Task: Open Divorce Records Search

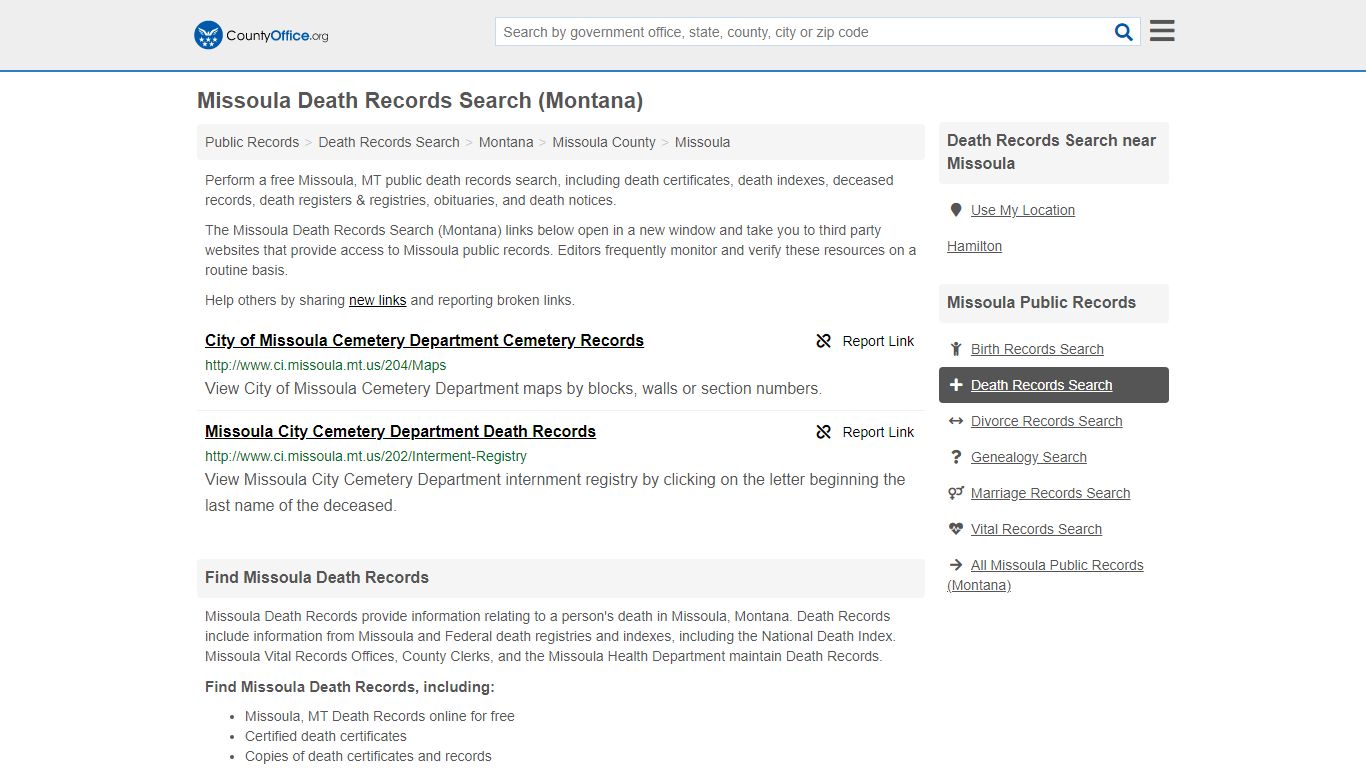Action: [x=1046, y=421]
